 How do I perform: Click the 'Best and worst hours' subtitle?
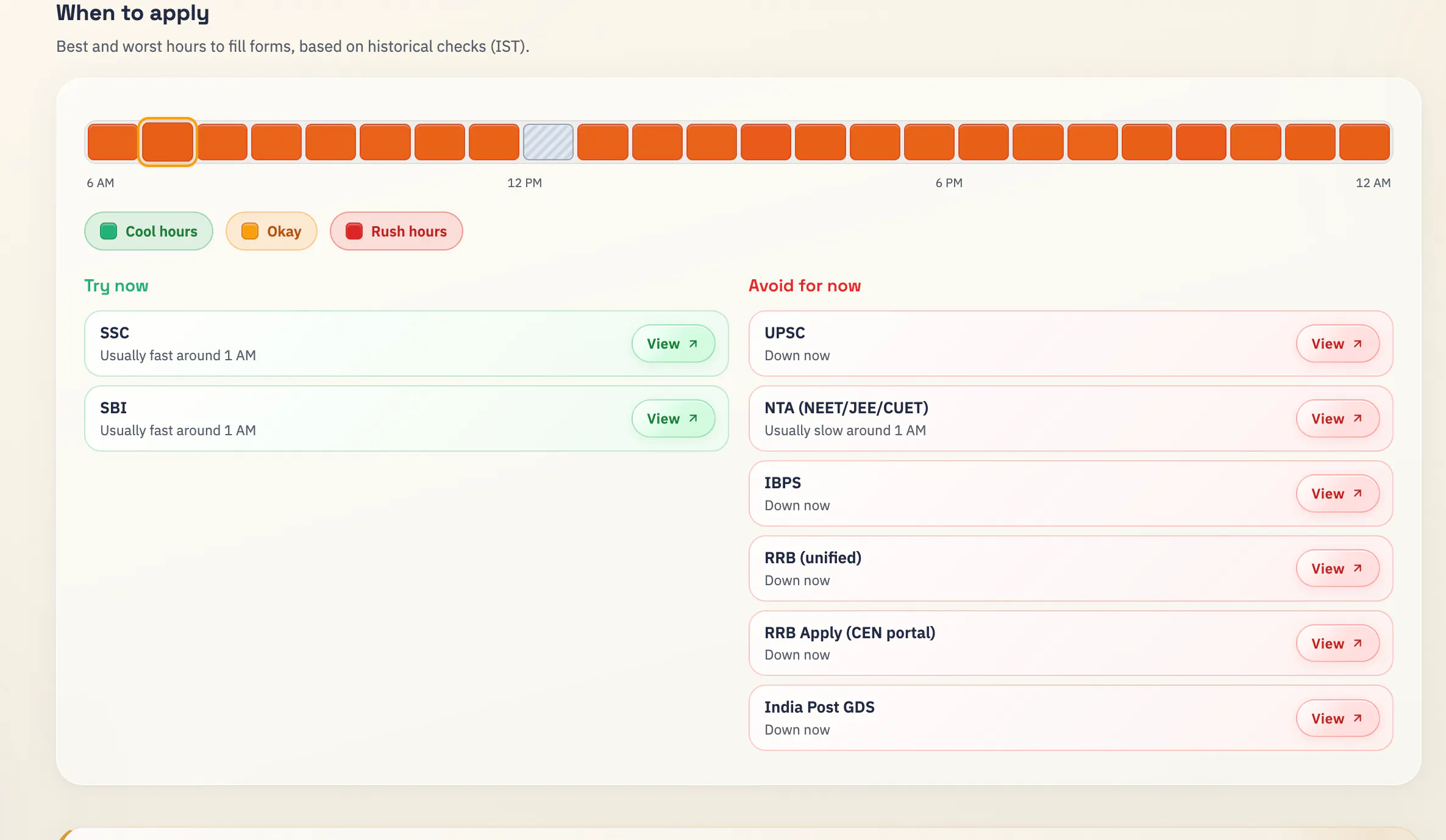point(293,46)
